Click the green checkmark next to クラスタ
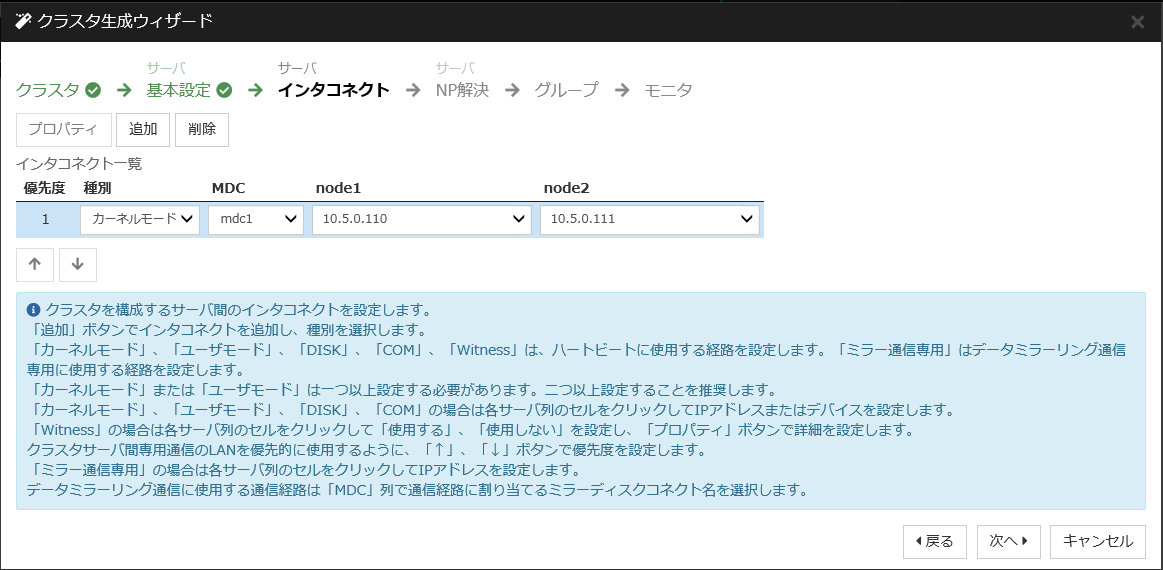 coord(93,90)
